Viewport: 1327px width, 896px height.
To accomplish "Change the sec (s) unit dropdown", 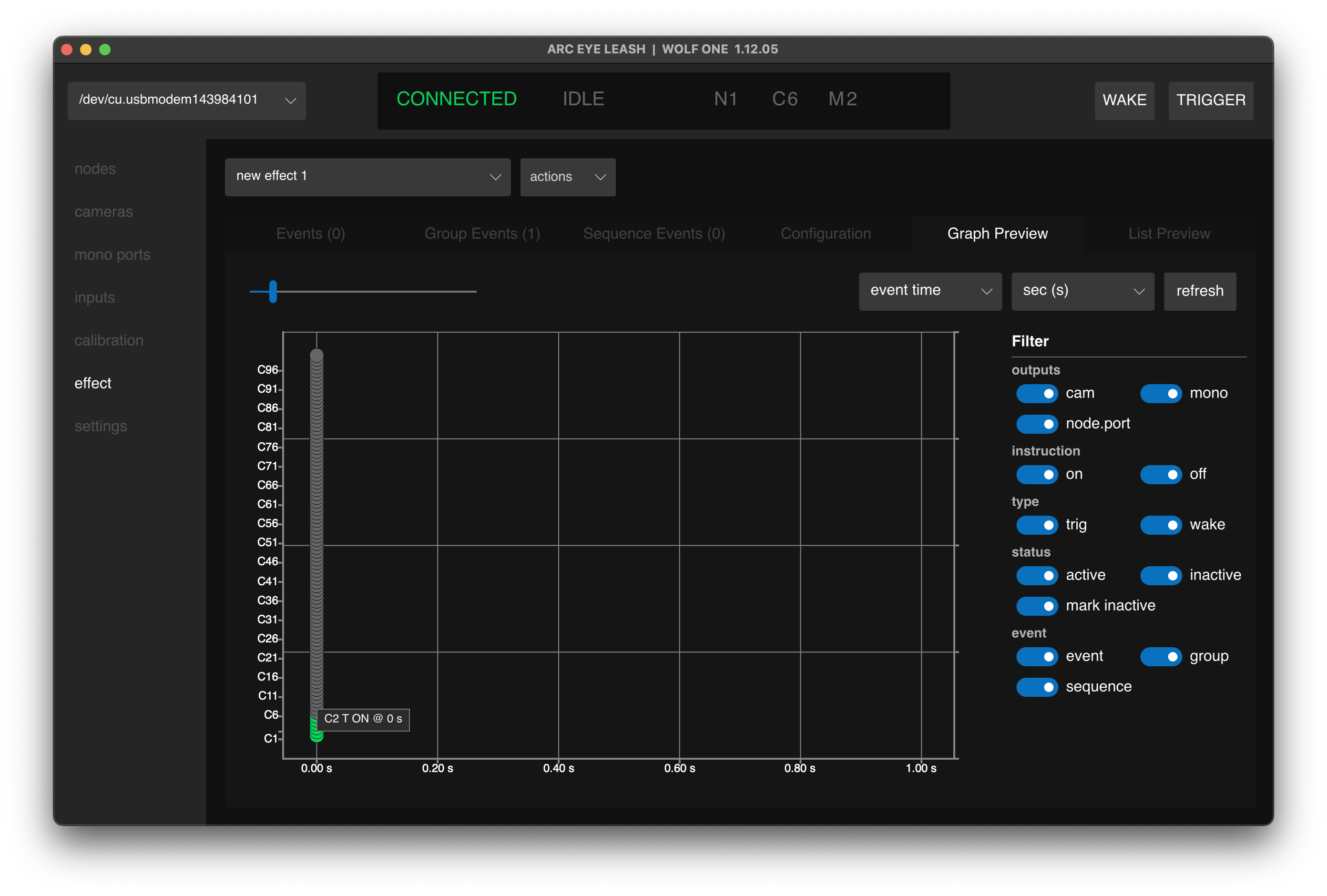I will 1082,291.
